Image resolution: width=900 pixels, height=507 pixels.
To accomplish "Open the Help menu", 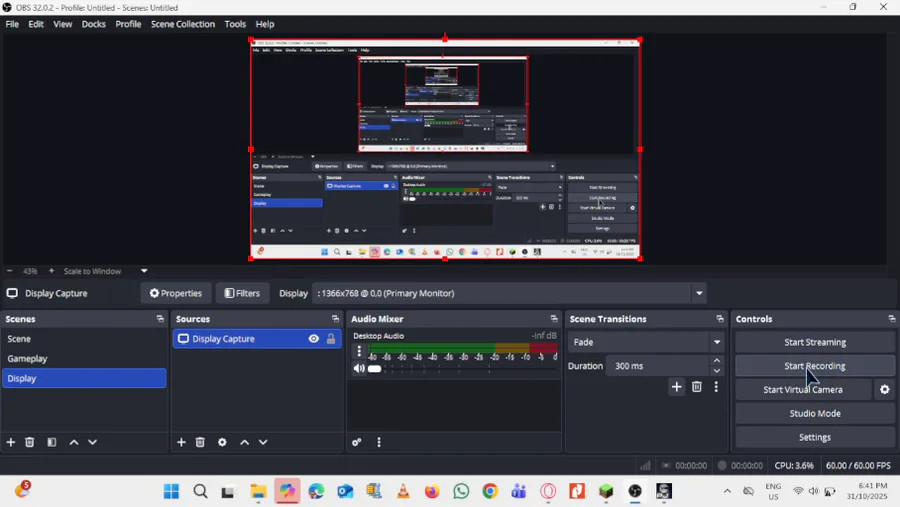I will (265, 24).
